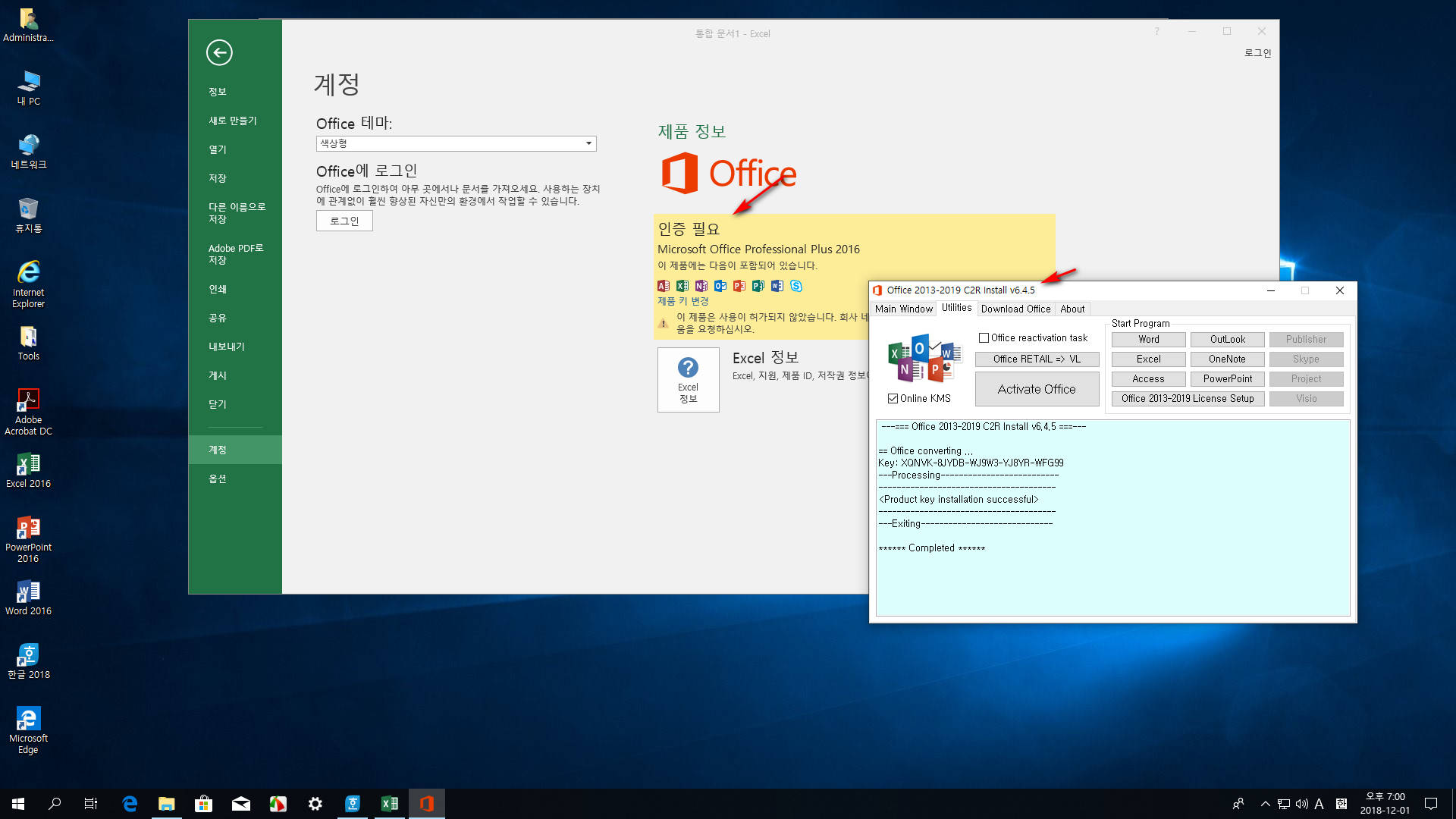Open Administrator folder desktop icon
The width and height of the screenshot is (1456, 819).
[x=28, y=25]
